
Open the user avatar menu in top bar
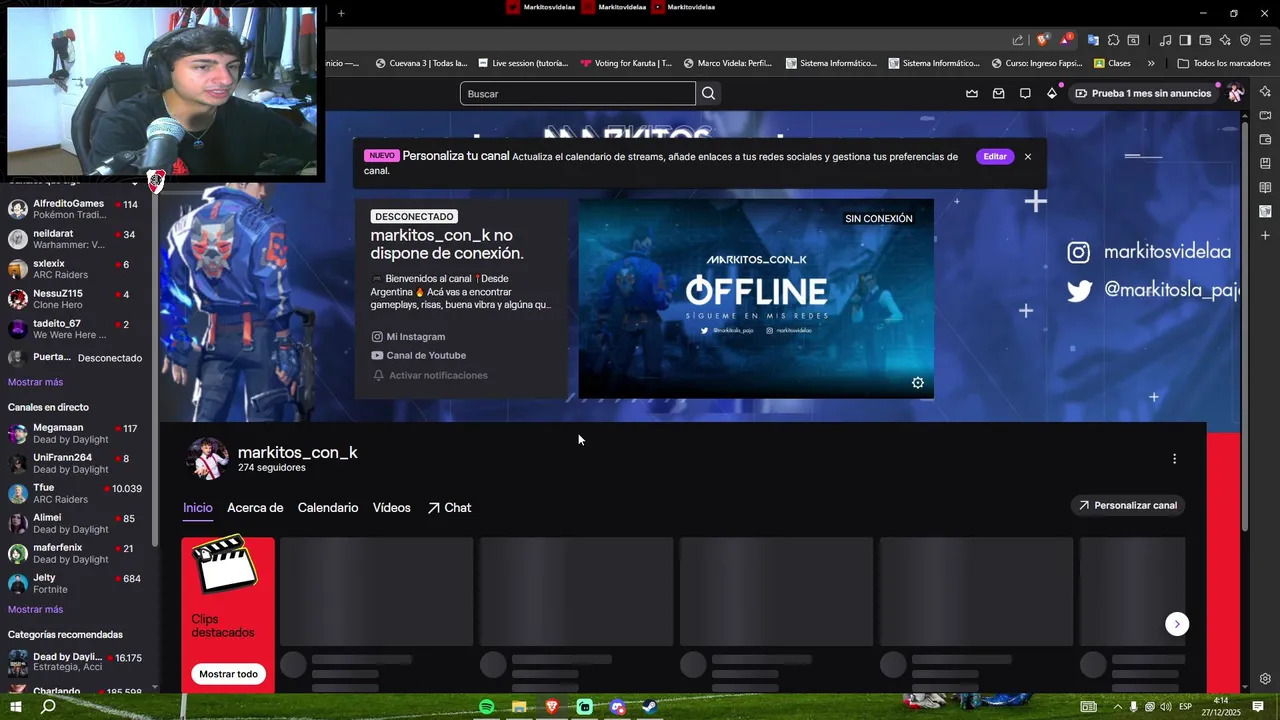point(1236,93)
